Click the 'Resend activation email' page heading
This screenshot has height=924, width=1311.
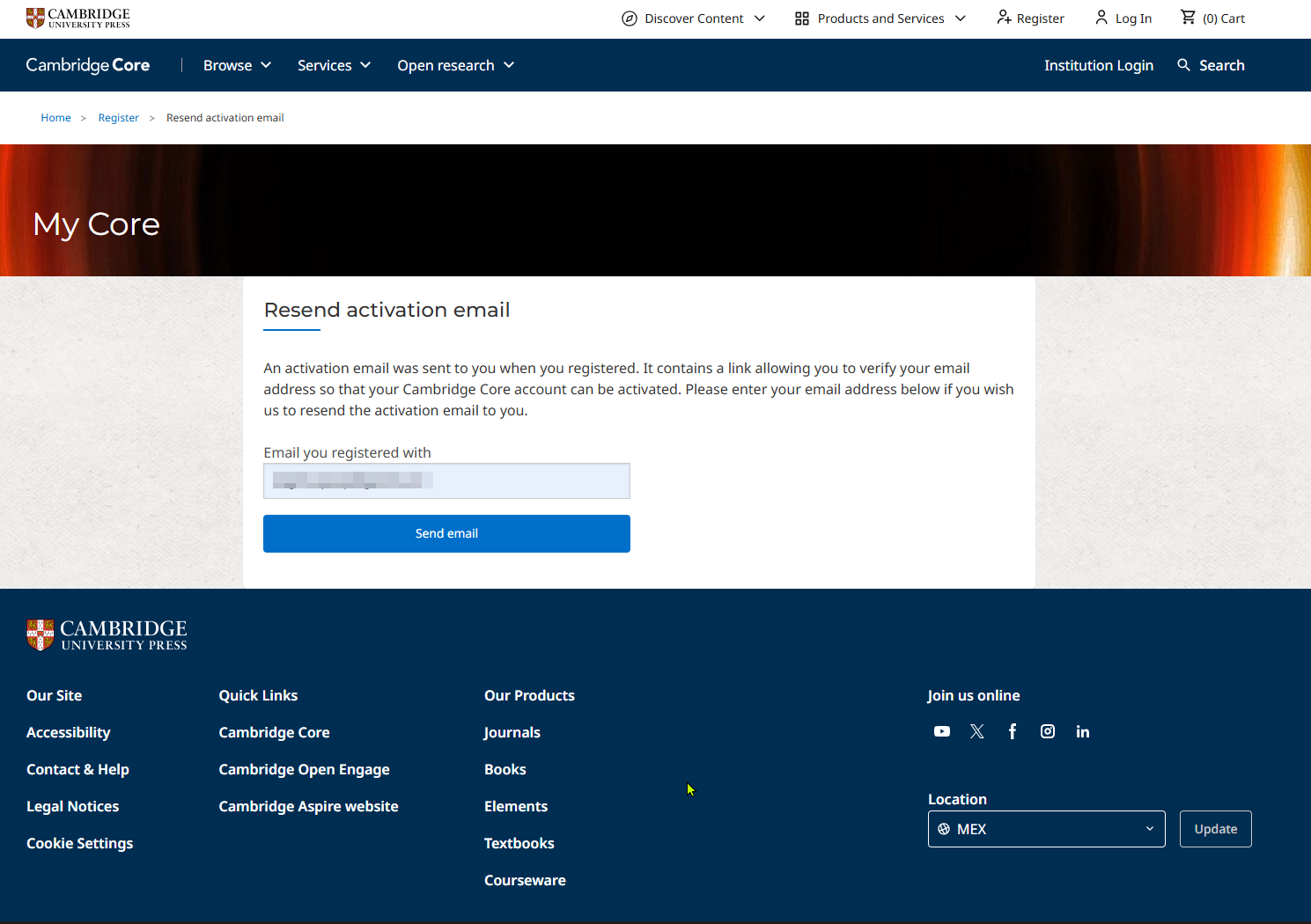pos(387,310)
